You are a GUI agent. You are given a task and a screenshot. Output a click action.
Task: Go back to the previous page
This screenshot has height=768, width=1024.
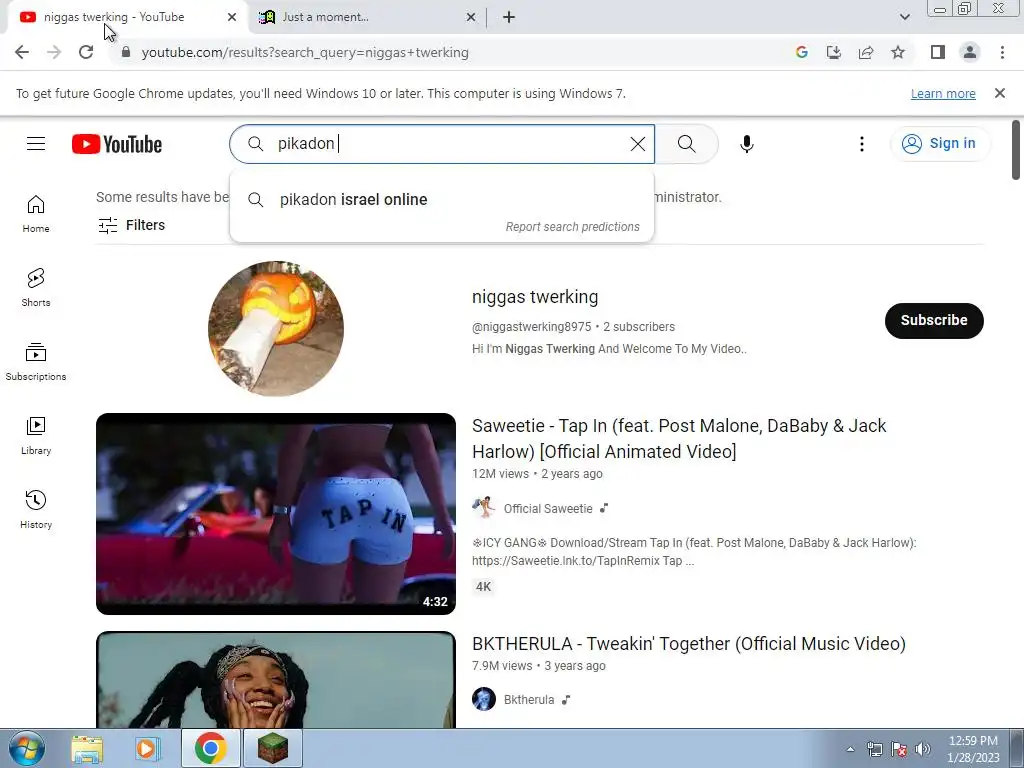point(22,52)
